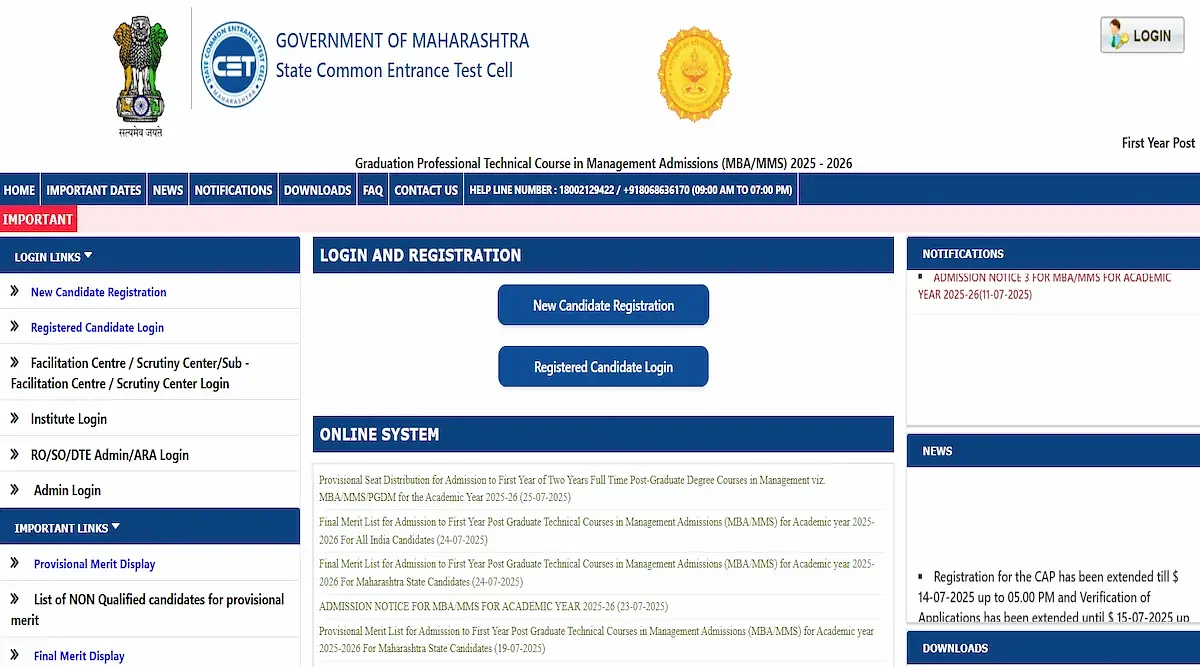1200x667 pixels.
Task: Open the CONTACT US menu item
Action: pyautogui.click(x=426, y=190)
